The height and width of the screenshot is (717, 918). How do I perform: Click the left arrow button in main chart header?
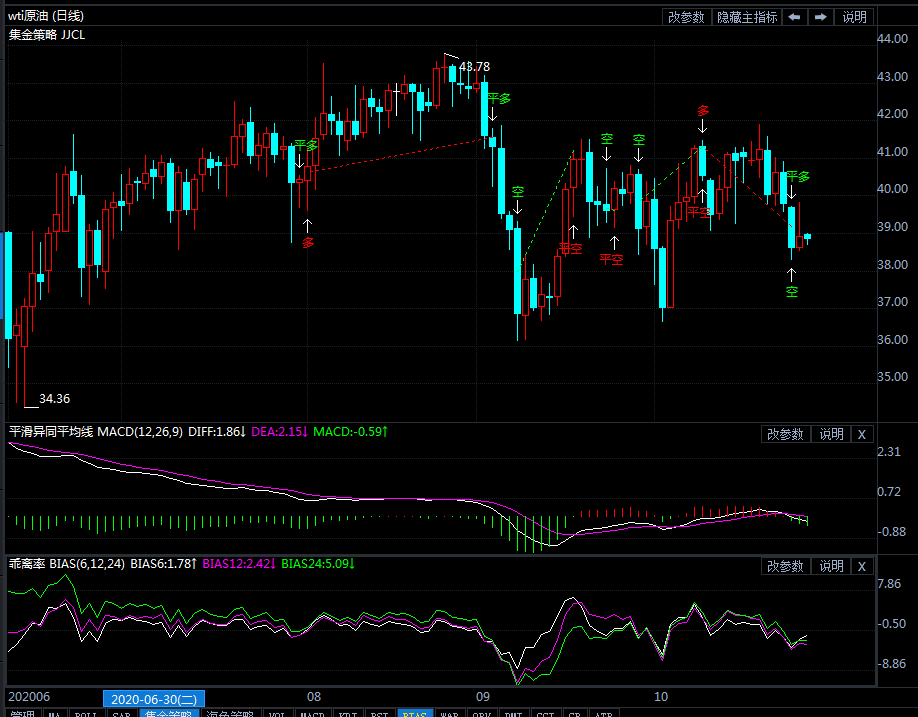794,17
